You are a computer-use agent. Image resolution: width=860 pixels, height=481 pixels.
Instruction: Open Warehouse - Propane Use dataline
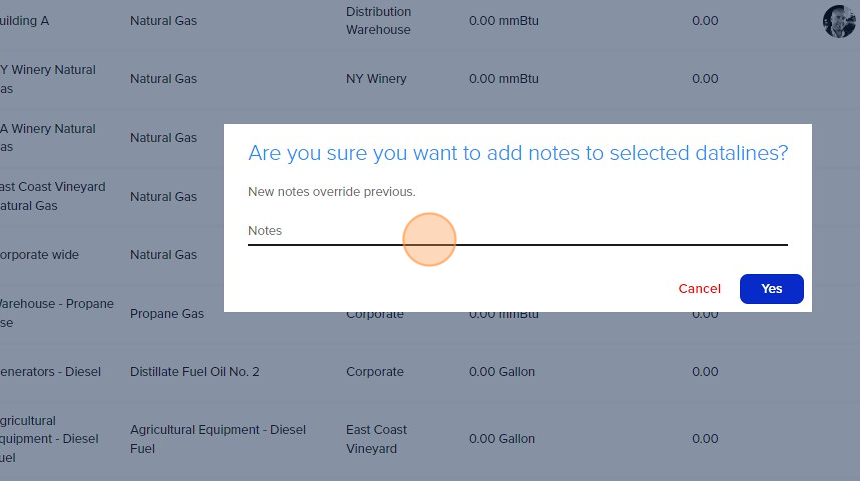[56, 313]
